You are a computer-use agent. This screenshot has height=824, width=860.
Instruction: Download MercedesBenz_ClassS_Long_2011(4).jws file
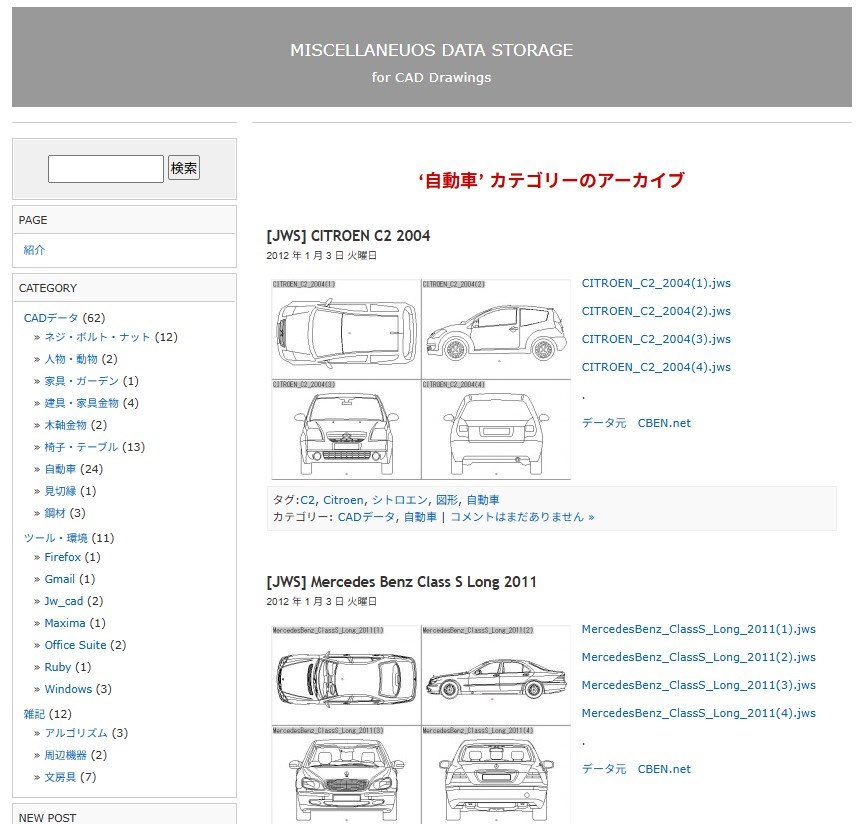(x=699, y=713)
